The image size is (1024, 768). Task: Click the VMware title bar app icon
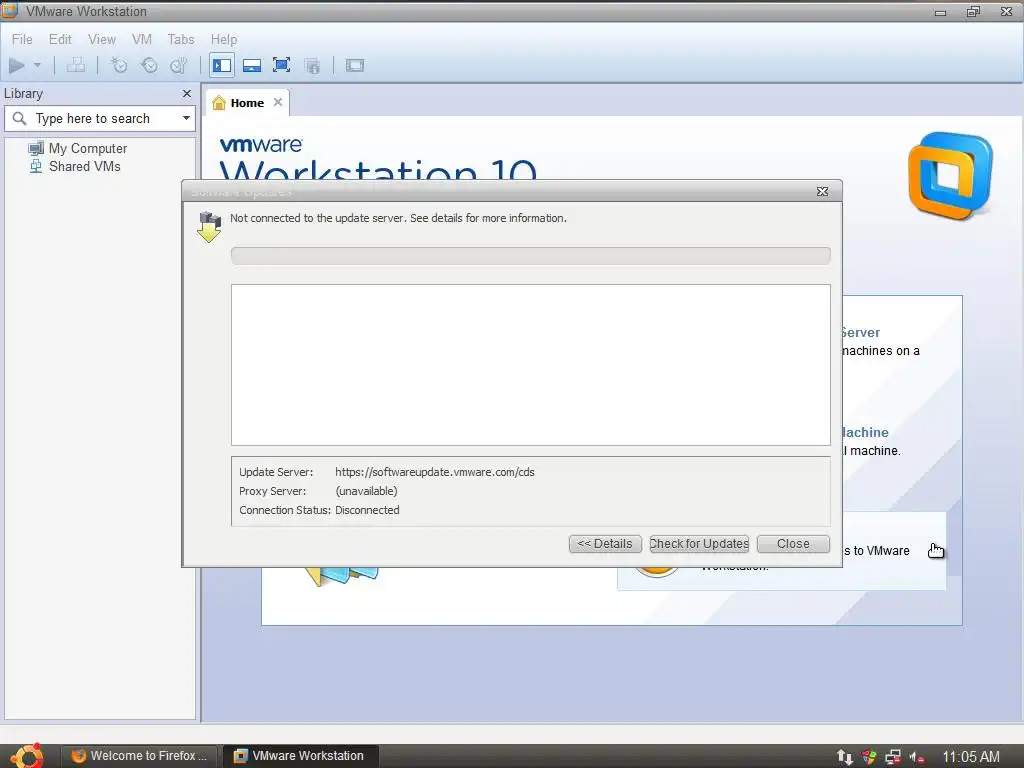tap(10, 10)
